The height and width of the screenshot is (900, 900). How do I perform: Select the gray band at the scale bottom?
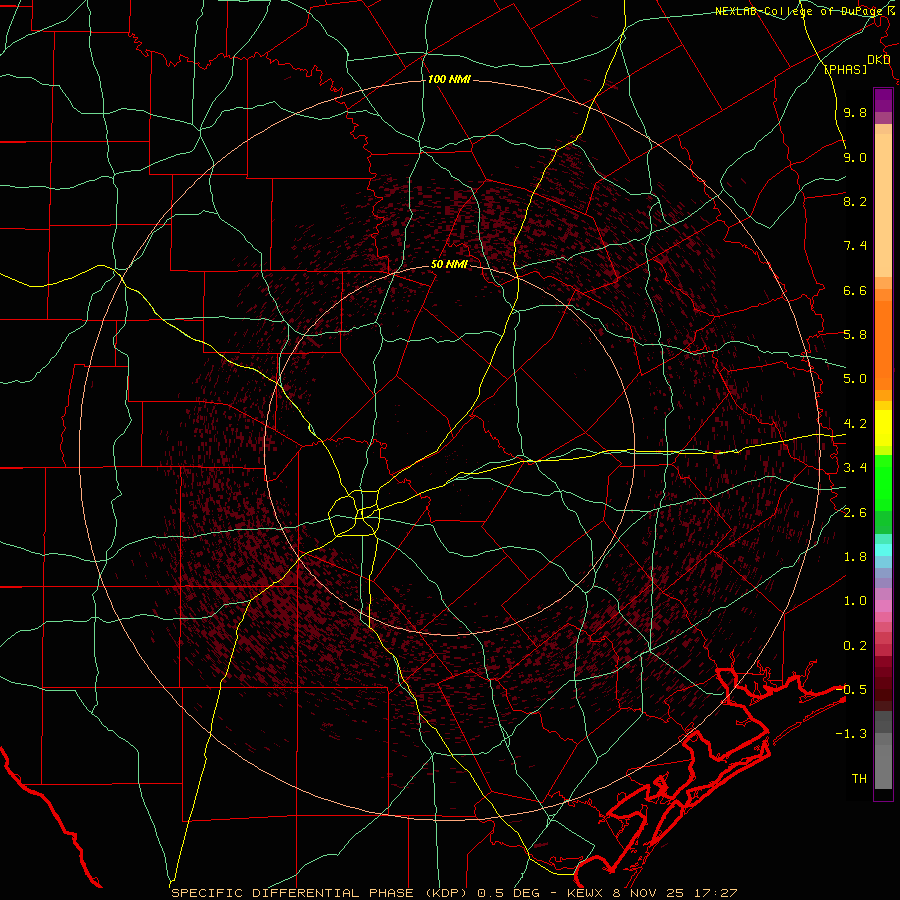click(x=883, y=750)
